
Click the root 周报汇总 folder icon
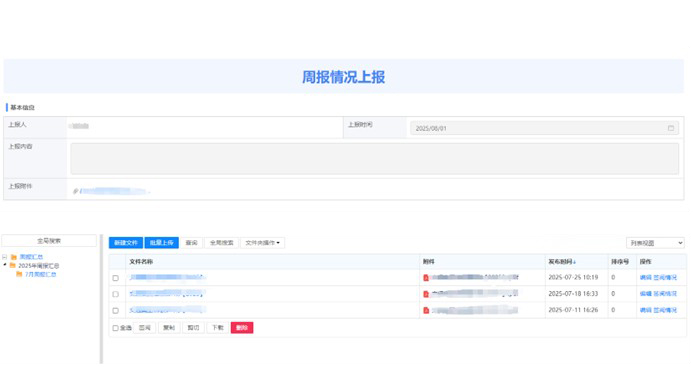tap(14, 257)
